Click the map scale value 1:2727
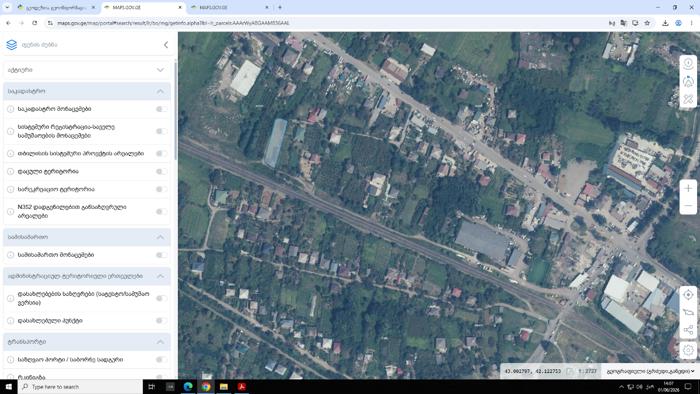Image resolution: width=700 pixels, height=394 pixels. tap(589, 371)
